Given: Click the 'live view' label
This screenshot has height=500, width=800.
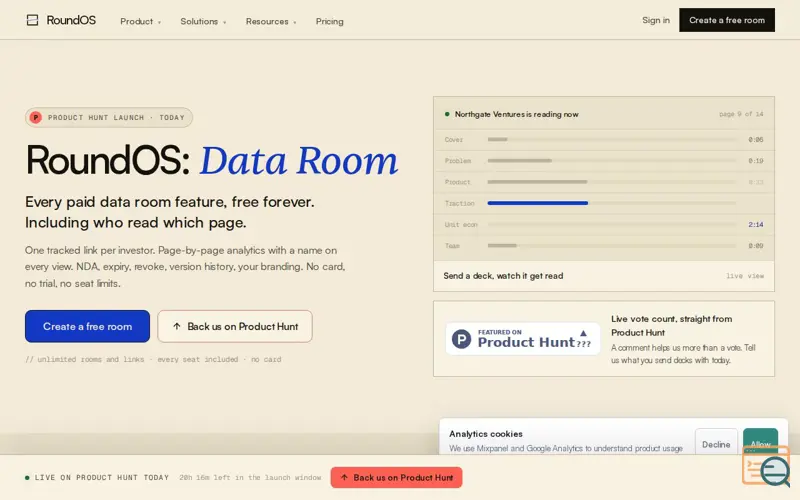Looking at the screenshot, I should (x=745, y=276).
